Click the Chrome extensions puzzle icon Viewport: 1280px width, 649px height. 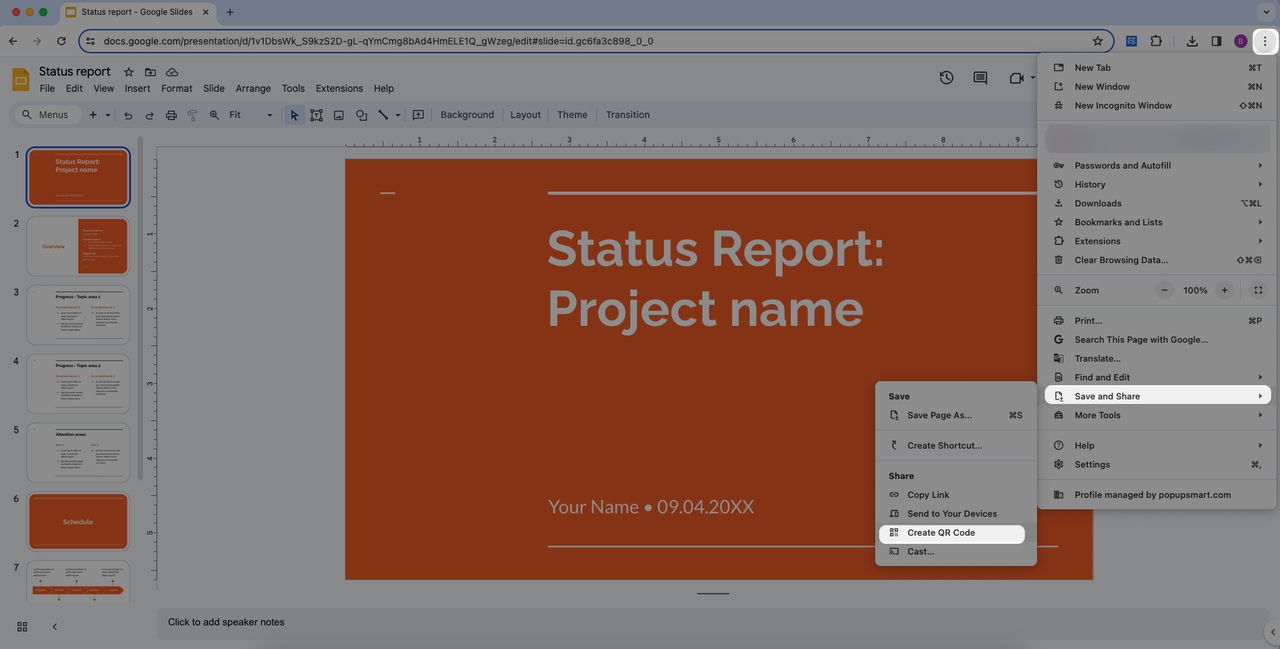point(1156,41)
